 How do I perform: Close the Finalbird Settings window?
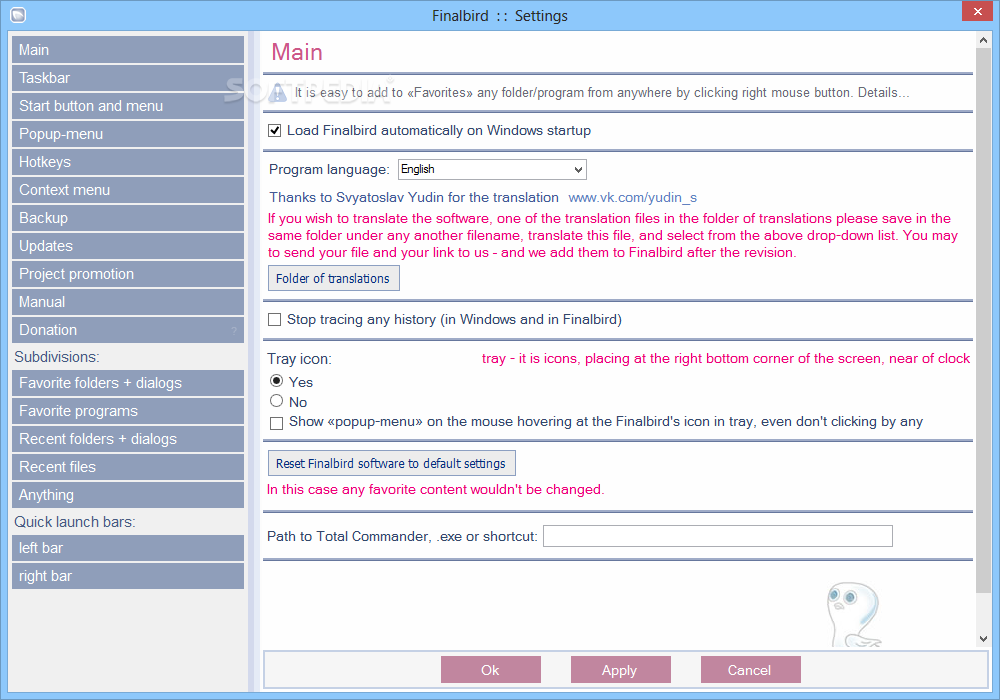977,11
